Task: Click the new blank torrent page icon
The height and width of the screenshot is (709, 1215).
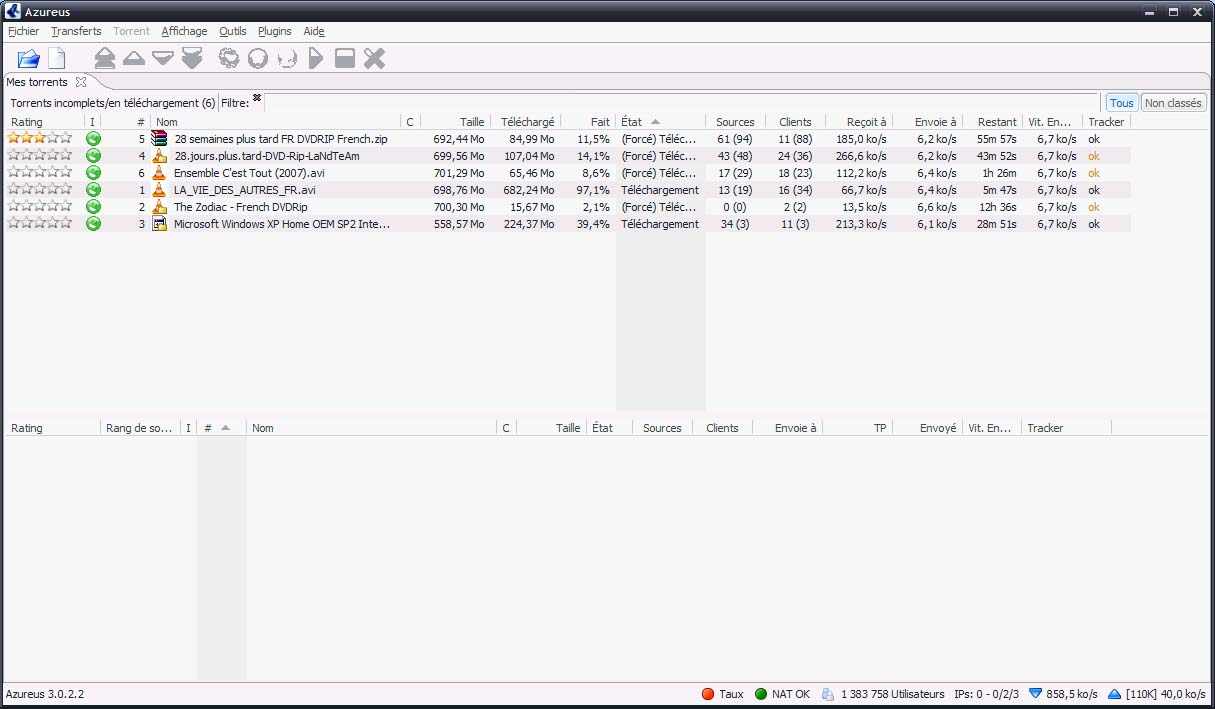Action: pyautogui.click(x=57, y=59)
